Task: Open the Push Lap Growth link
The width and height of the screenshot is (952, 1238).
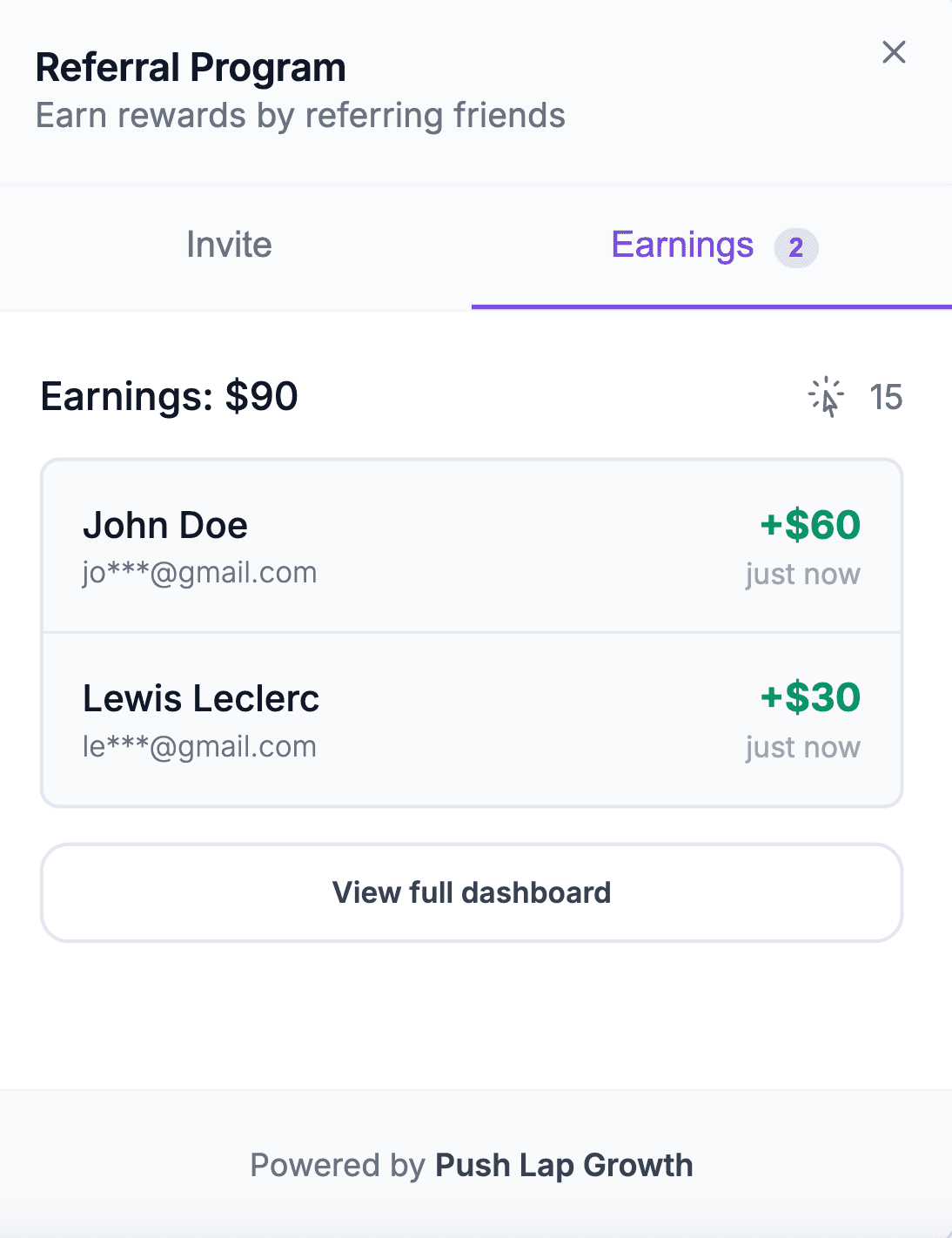Action: click(x=564, y=1165)
